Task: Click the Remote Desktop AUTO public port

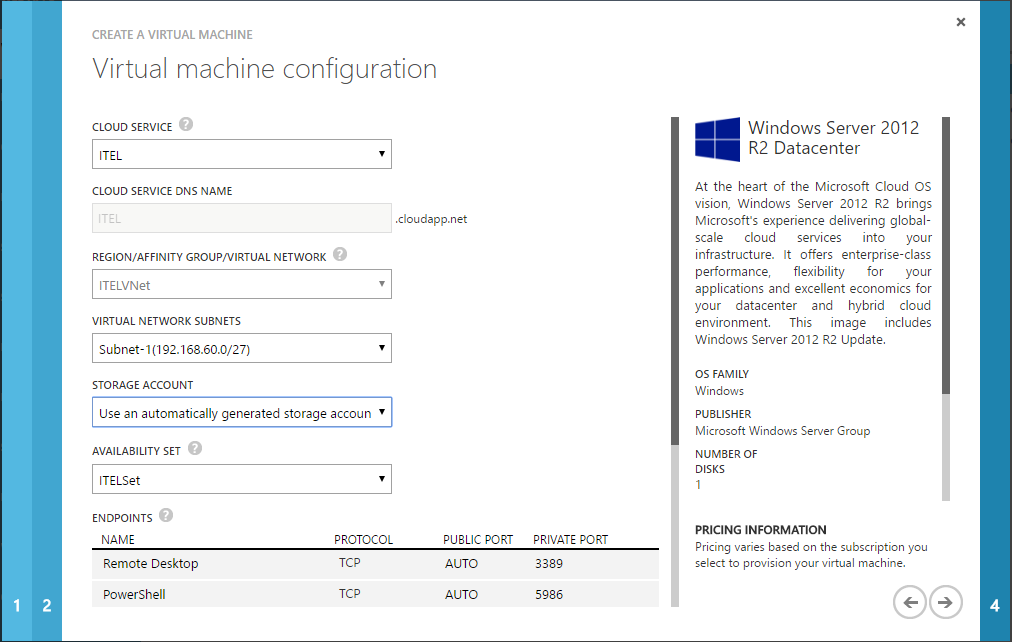Action: click(461, 563)
